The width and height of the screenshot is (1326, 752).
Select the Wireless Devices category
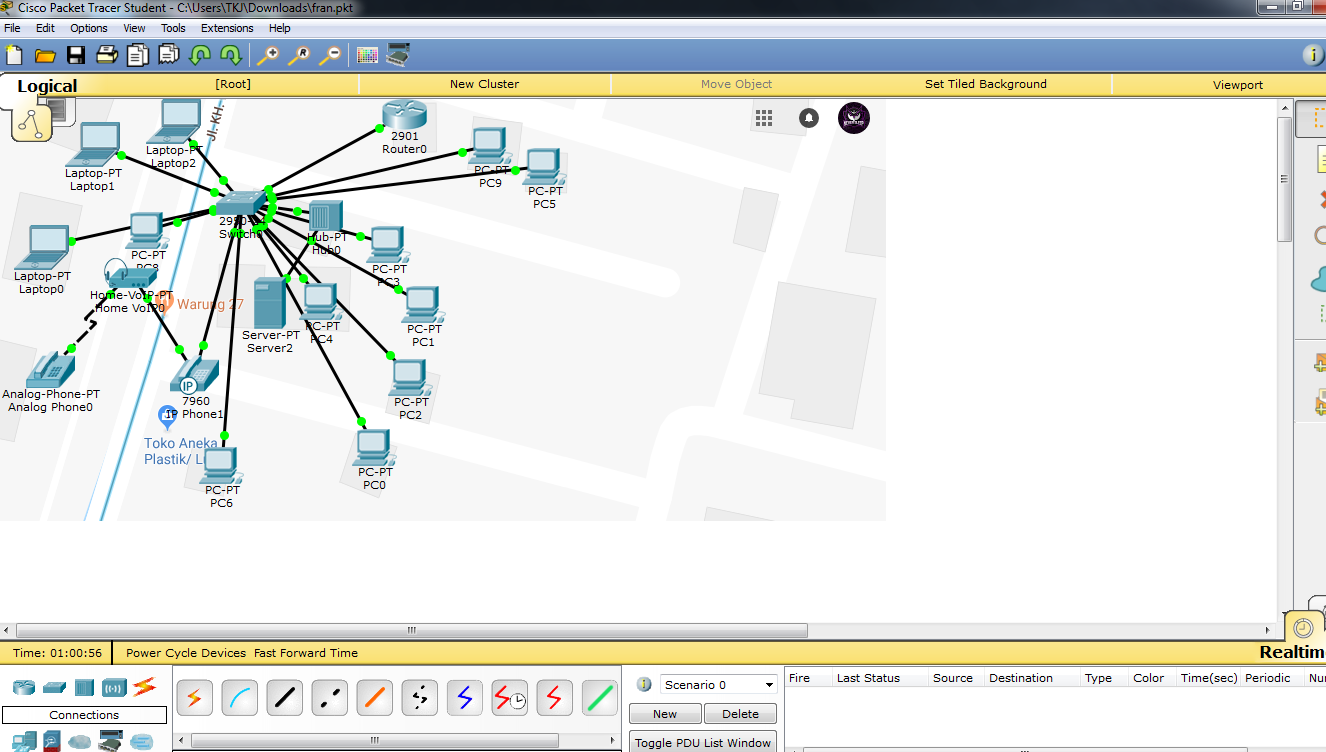click(x=114, y=687)
